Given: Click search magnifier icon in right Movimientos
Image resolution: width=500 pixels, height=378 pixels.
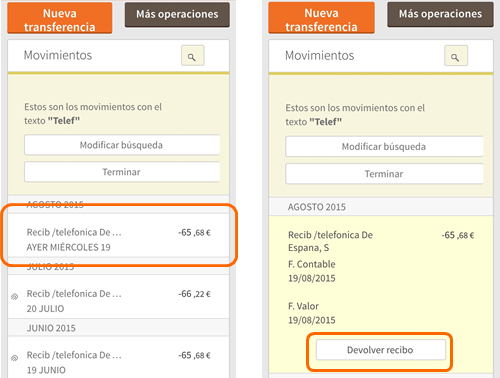Looking at the screenshot, I should tap(456, 56).
